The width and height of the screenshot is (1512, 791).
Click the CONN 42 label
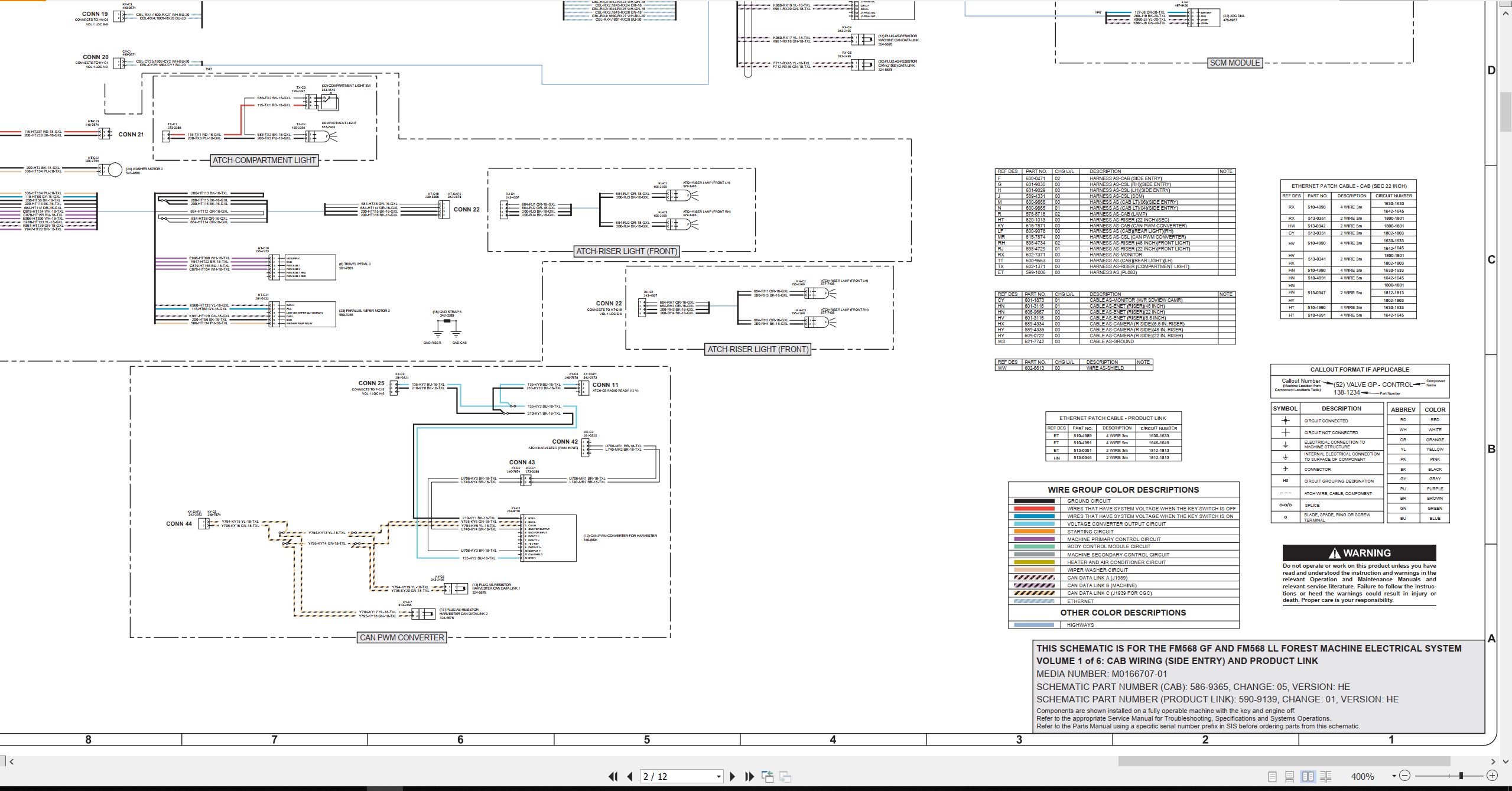pos(565,442)
